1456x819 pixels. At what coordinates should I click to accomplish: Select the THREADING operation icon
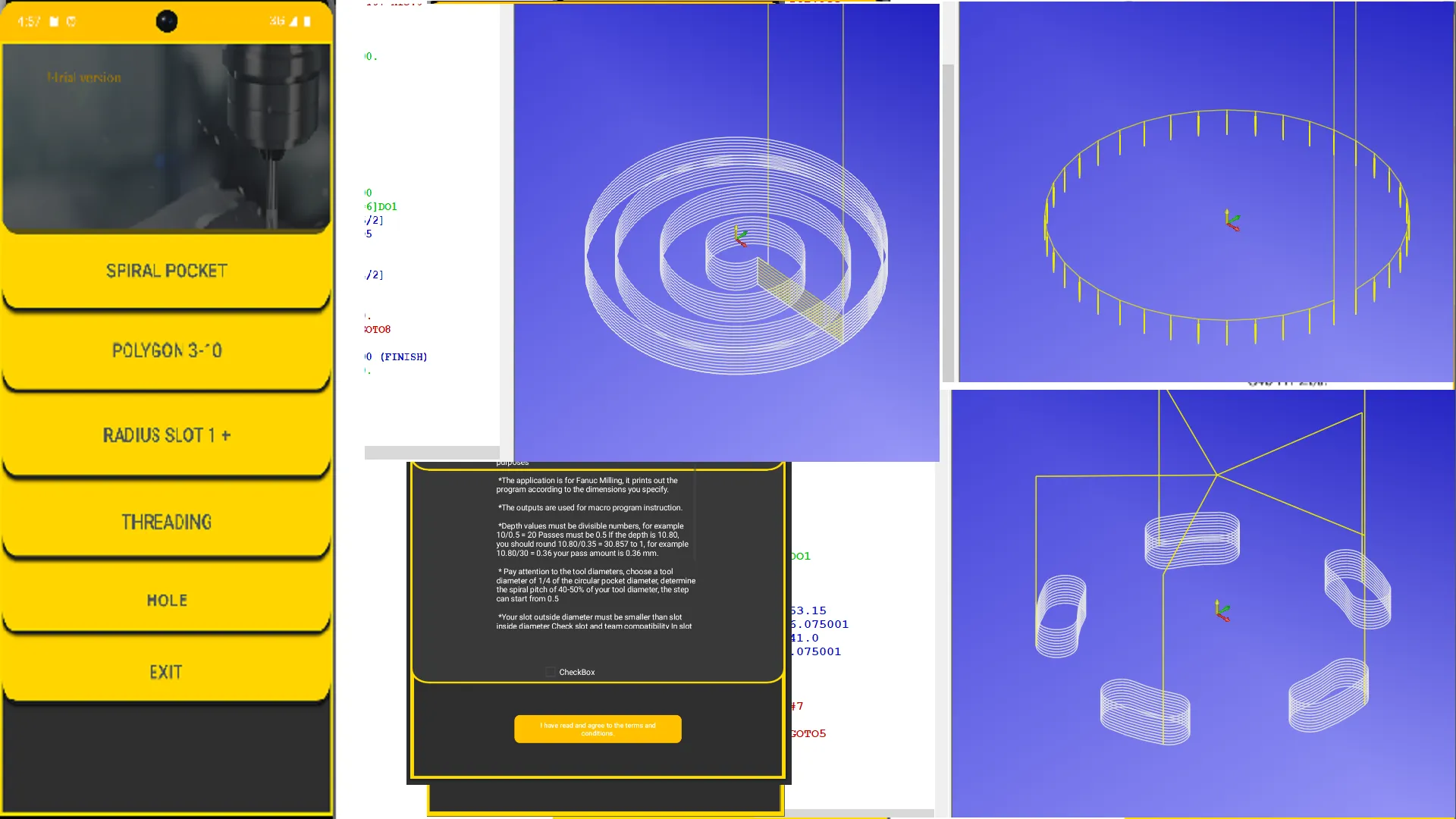click(x=166, y=521)
